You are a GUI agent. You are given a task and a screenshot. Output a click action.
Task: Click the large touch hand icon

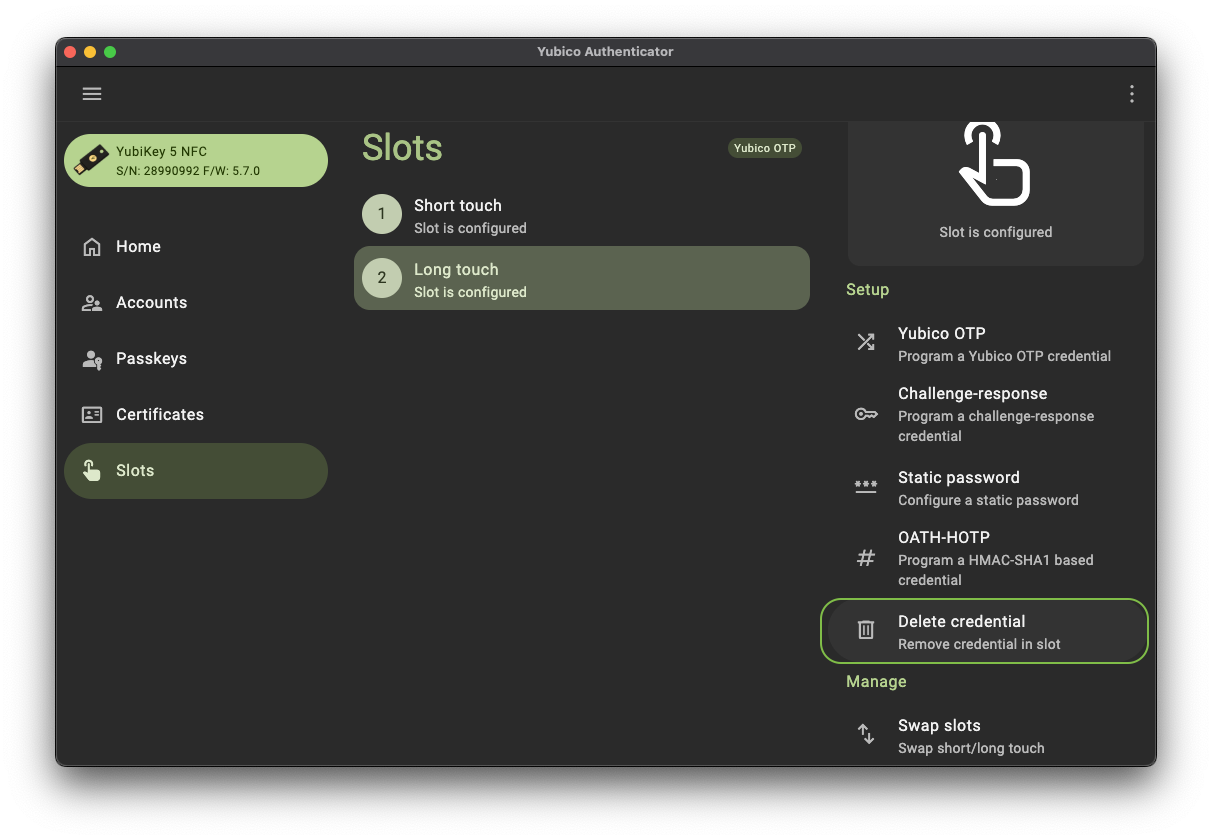995,164
